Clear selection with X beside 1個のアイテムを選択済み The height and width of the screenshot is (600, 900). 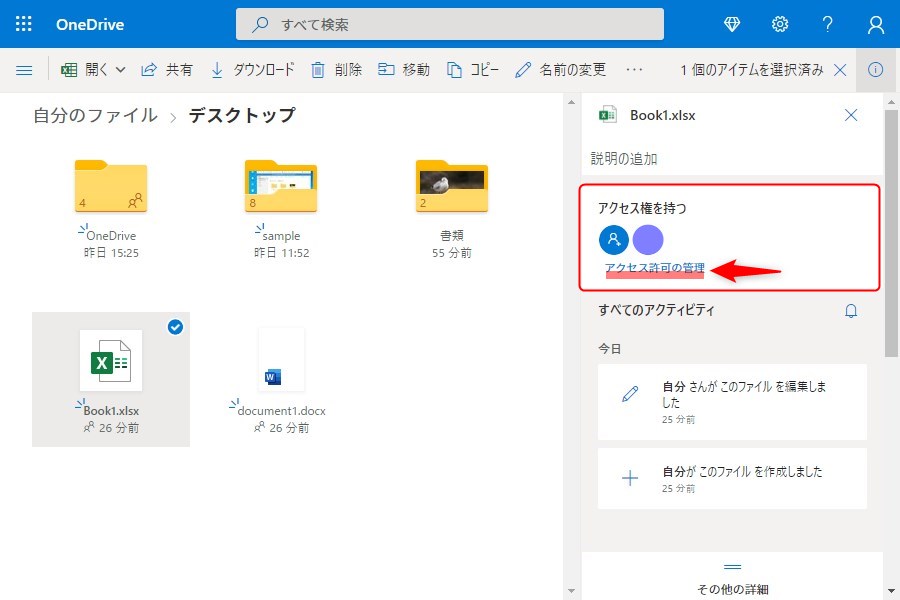click(x=840, y=70)
